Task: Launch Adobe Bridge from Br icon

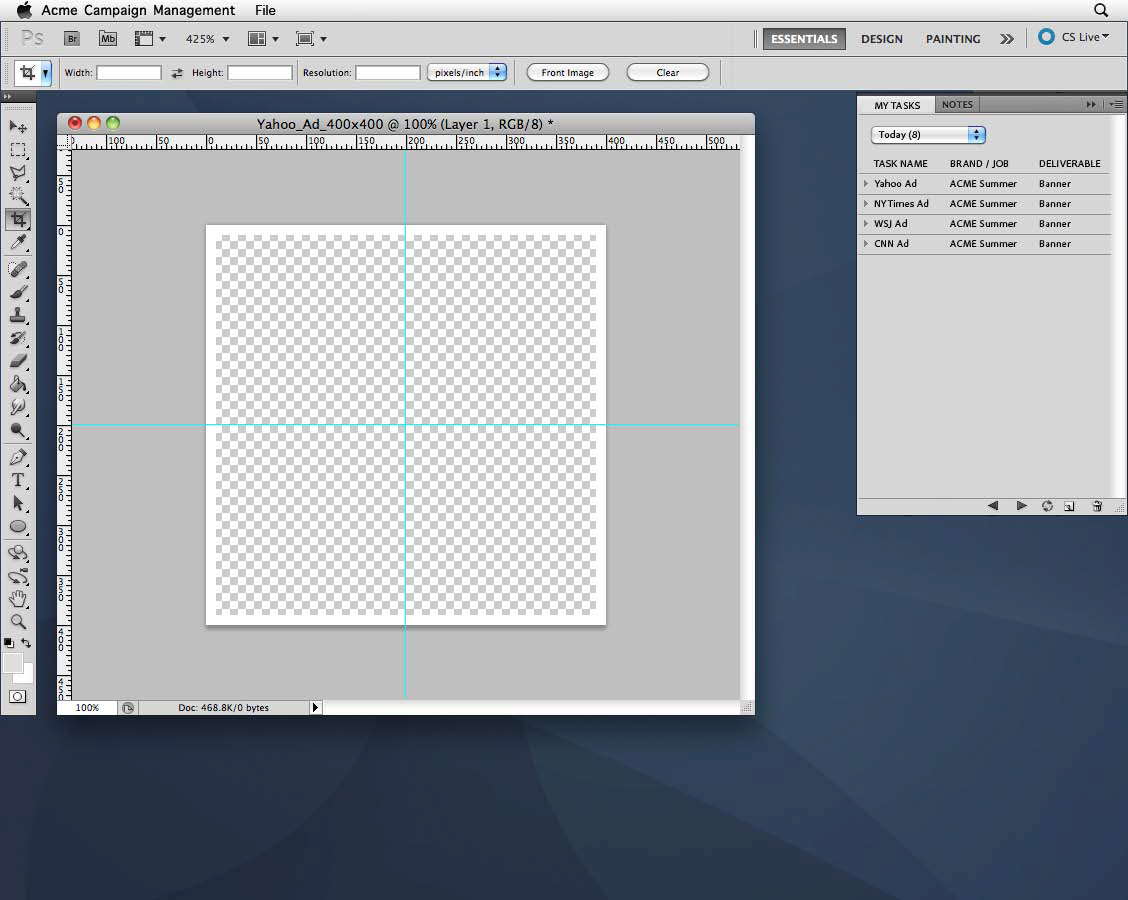Action: (72, 39)
